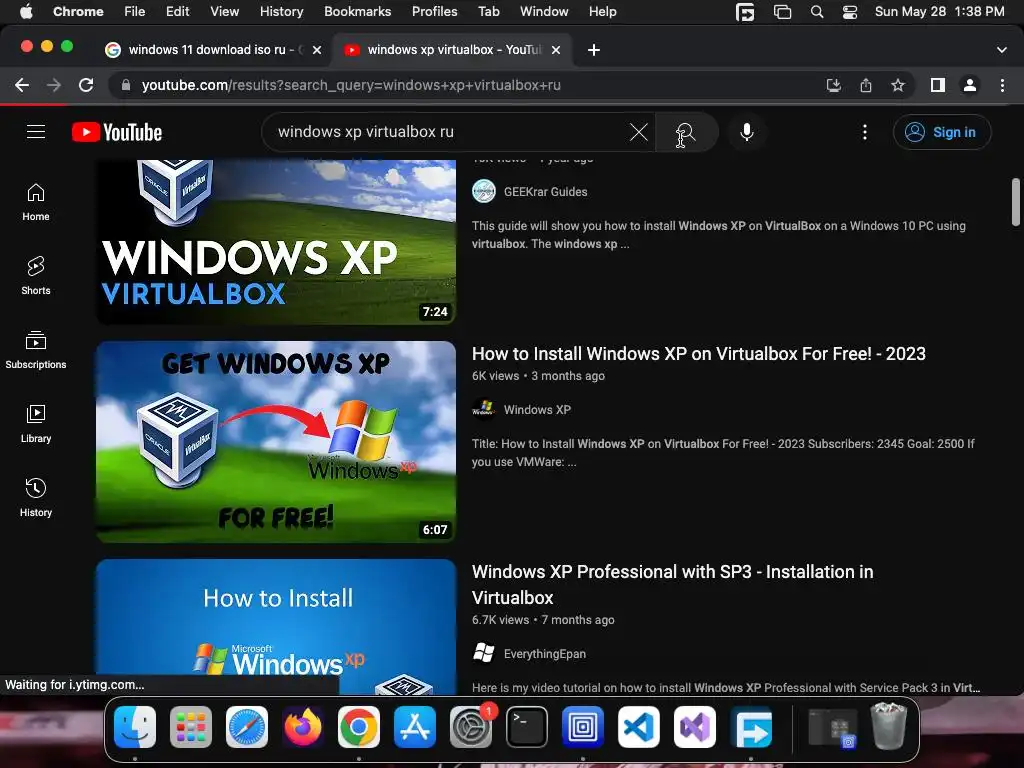Open Control Center in the menu bar

coord(850,11)
